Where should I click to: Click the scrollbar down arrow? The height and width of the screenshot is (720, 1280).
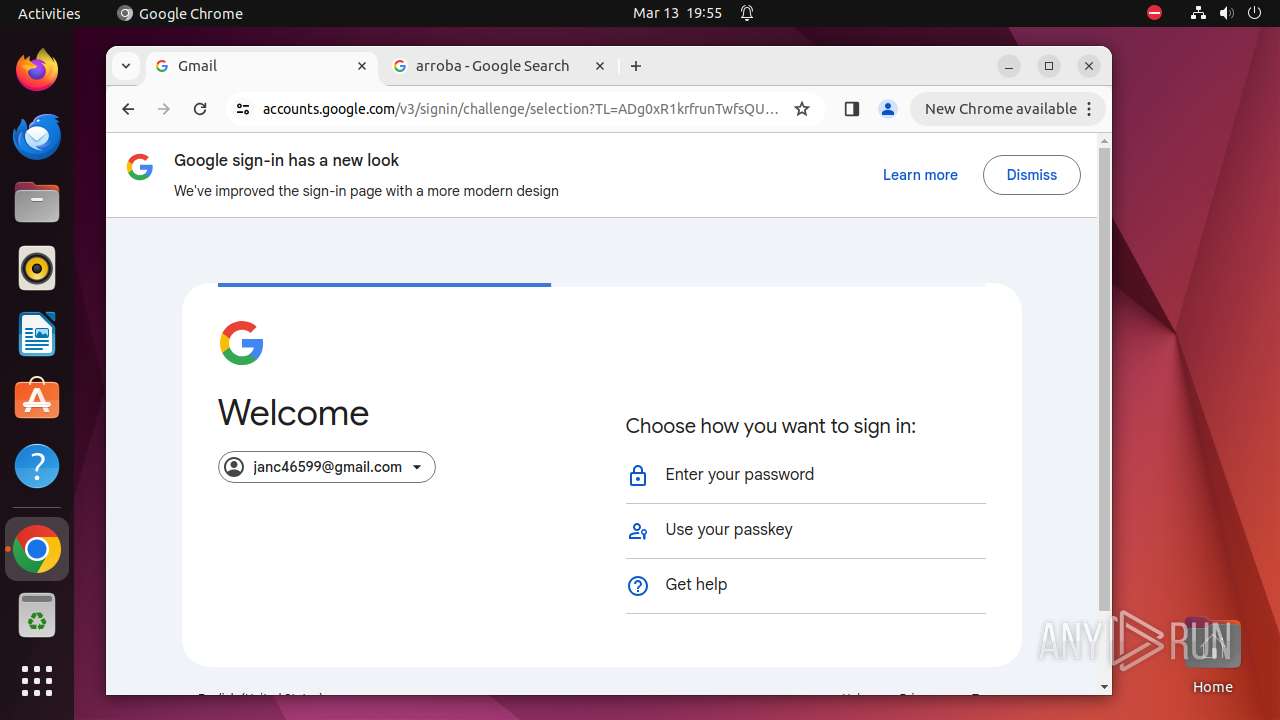(x=1104, y=687)
